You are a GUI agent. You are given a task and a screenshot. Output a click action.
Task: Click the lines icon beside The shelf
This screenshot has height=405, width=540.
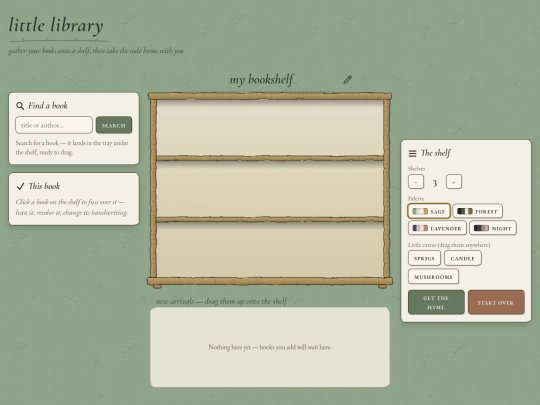(x=412, y=153)
